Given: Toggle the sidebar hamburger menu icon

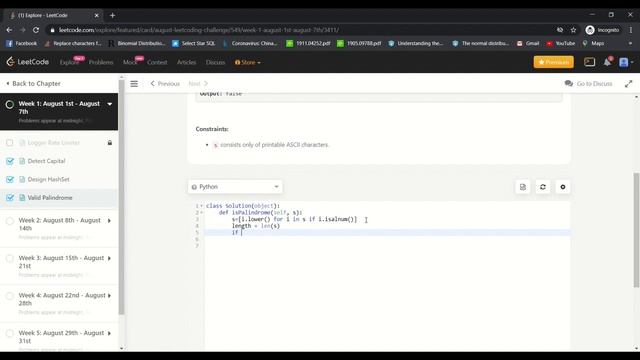Looking at the screenshot, I should [x=134, y=84].
